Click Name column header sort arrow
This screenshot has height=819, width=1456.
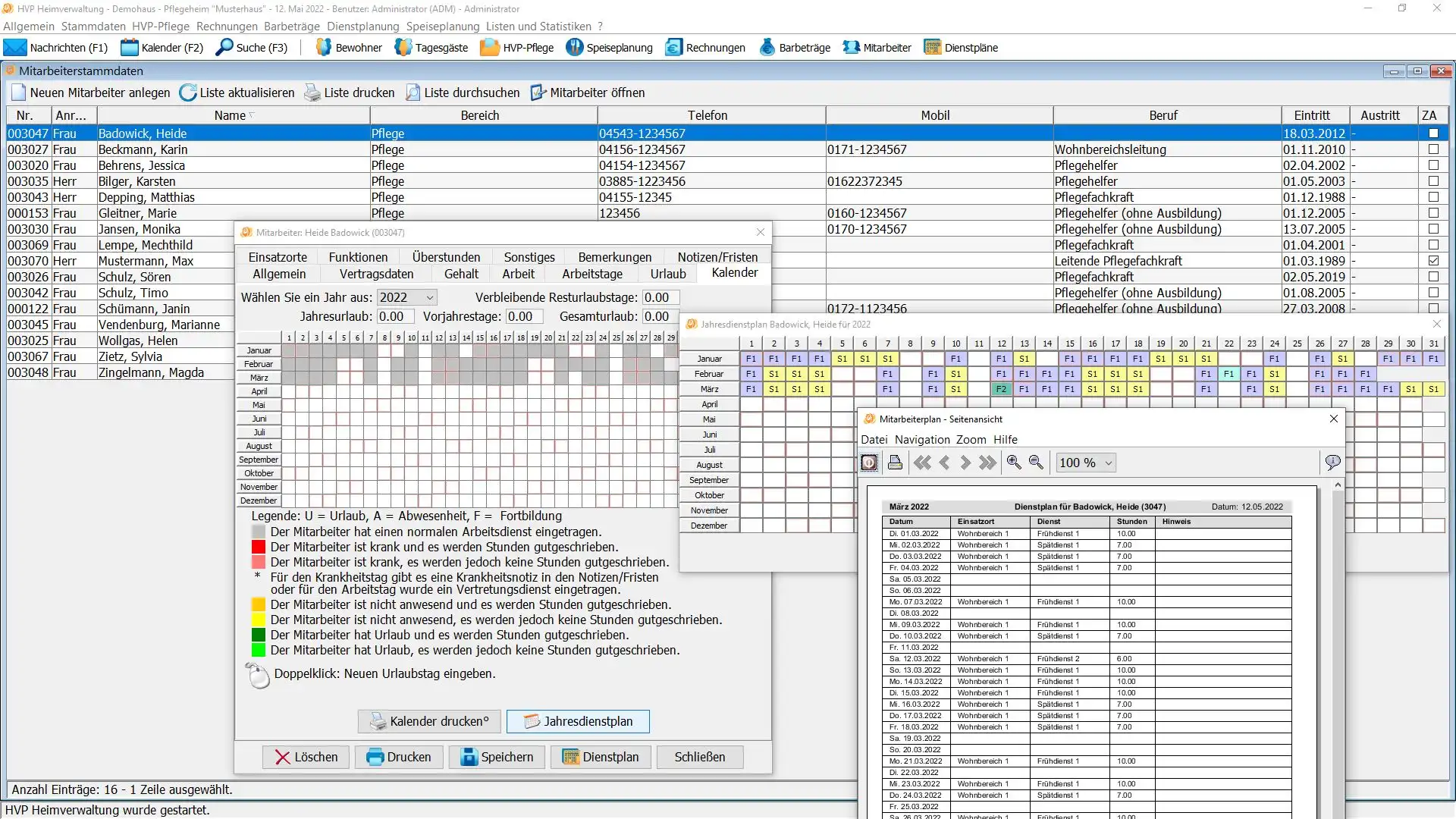click(x=252, y=115)
